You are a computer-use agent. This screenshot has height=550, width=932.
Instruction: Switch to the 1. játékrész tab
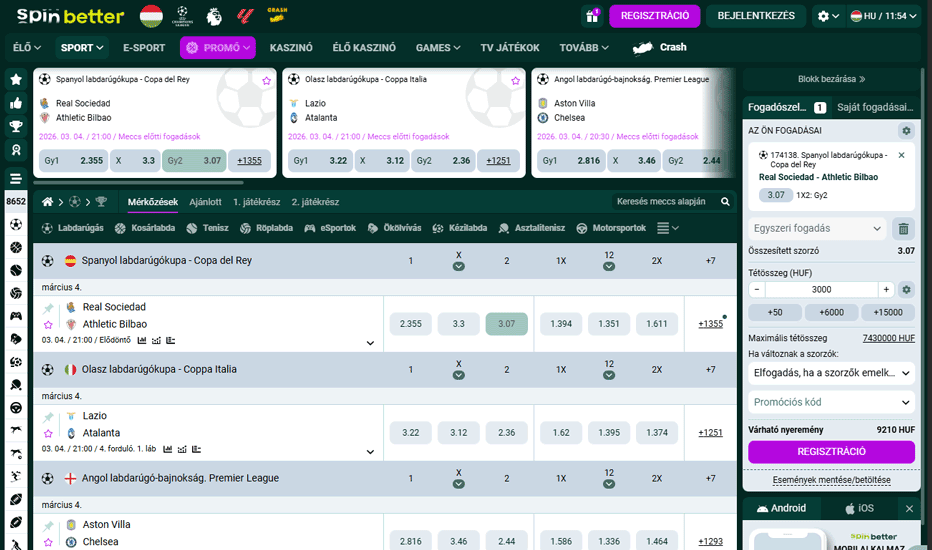(x=256, y=202)
